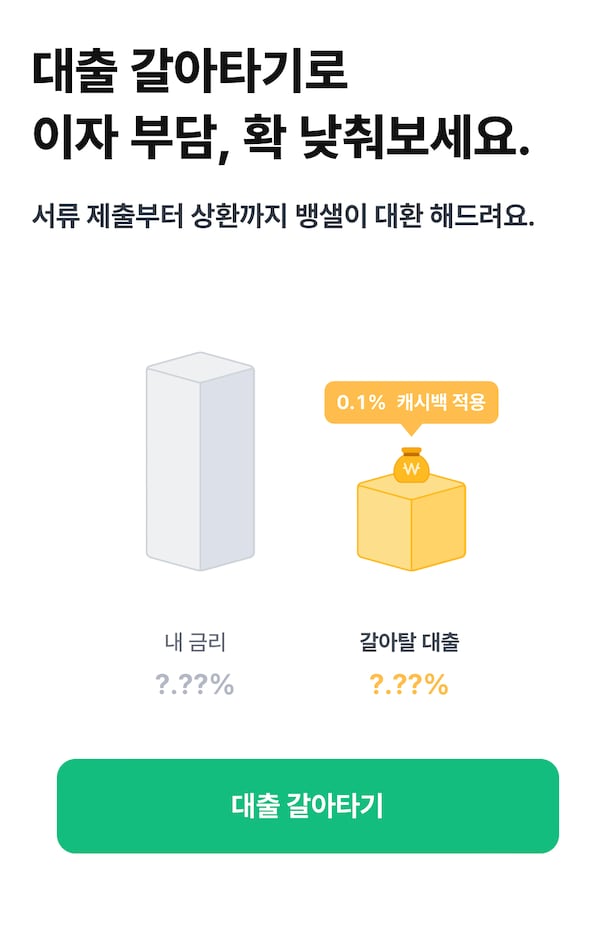Image resolution: width=616 pixels, height=952 pixels.
Task: Tap 제출부터 in the subtitle
Action: [x=140, y=216]
